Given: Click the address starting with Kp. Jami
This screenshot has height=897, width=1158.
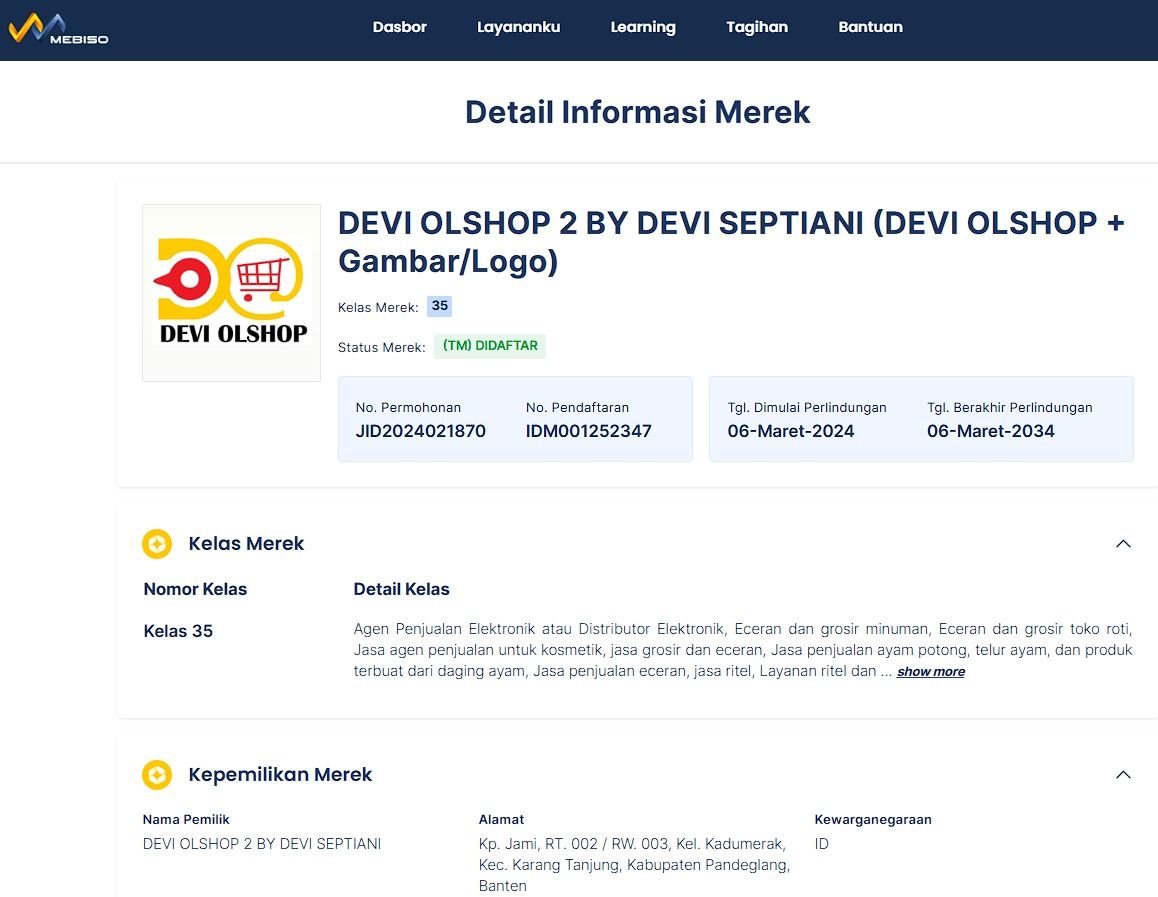Looking at the screenshot, I should tap(634, 865).
